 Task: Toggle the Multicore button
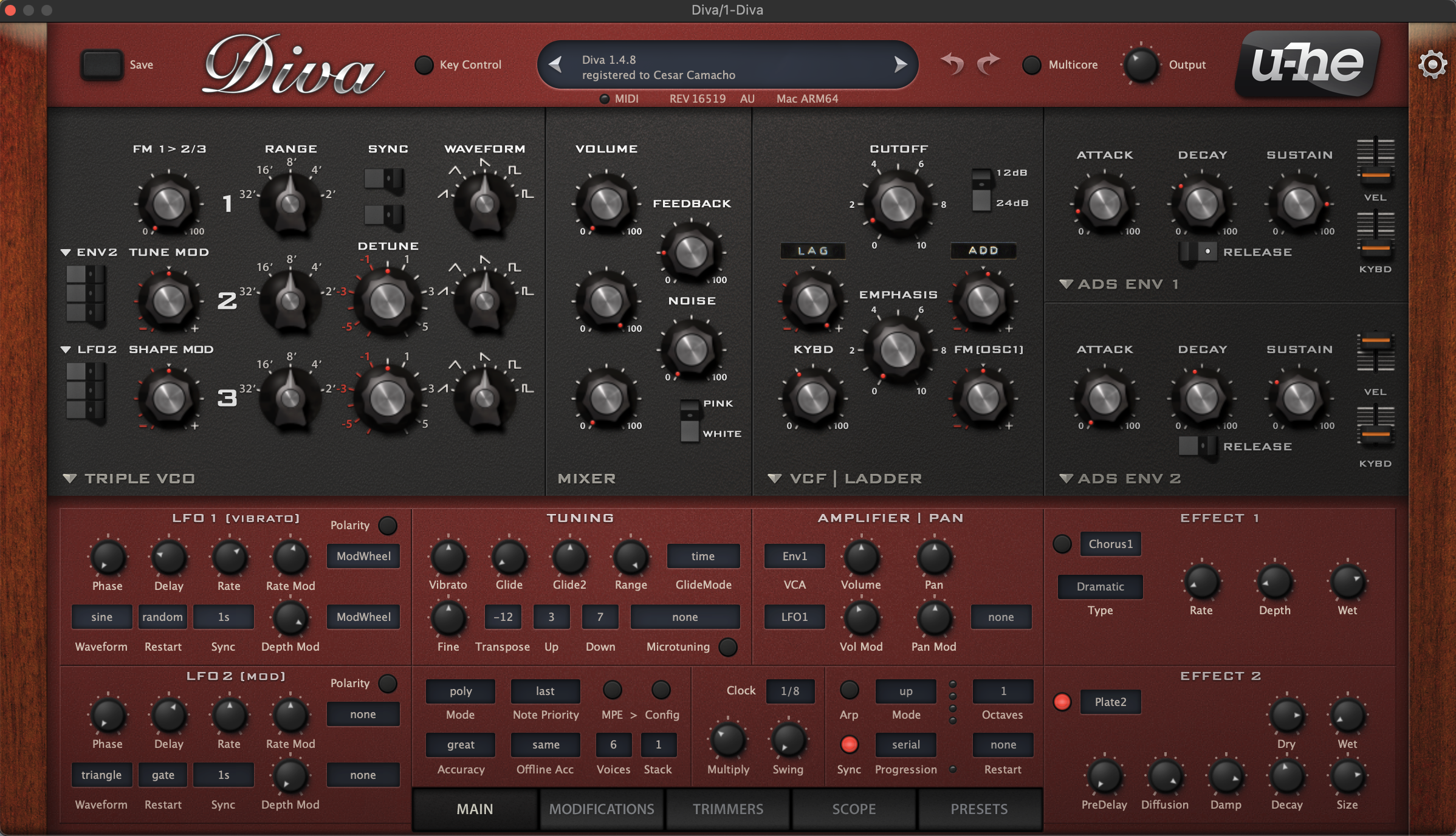(x=1031, y=64)
